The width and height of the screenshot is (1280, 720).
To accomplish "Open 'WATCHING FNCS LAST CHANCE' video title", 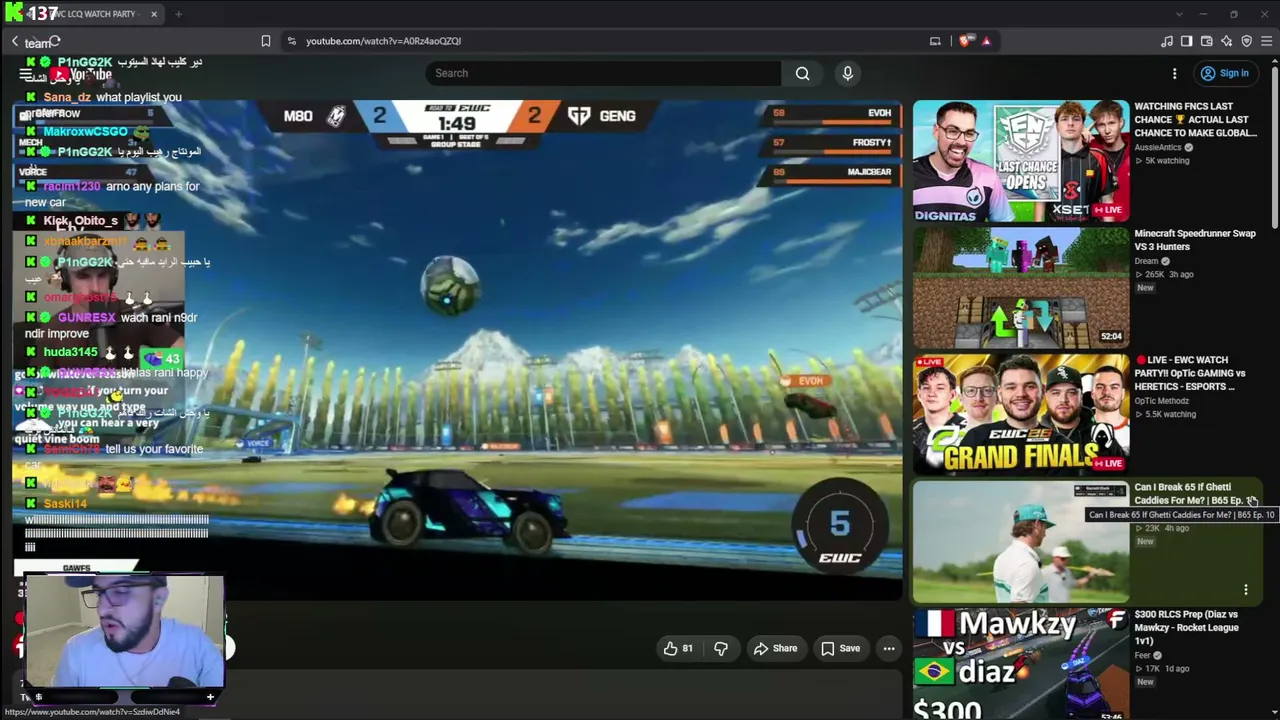I will coord(1195,119).
